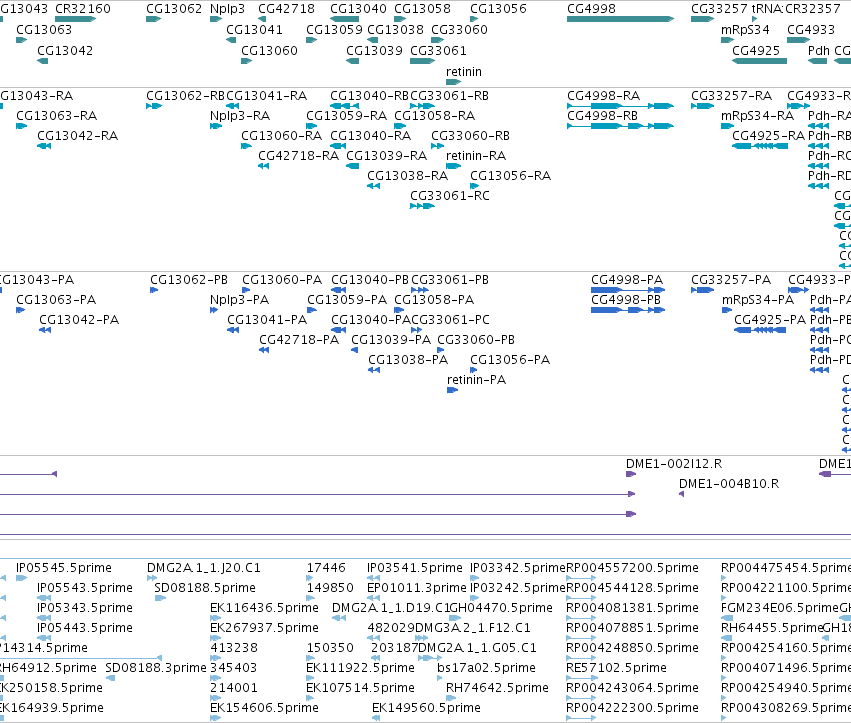Select the CG42718-RA transcript label
Image resolution: width=851 pixels, height=723 pixels.
pos(299,156)
